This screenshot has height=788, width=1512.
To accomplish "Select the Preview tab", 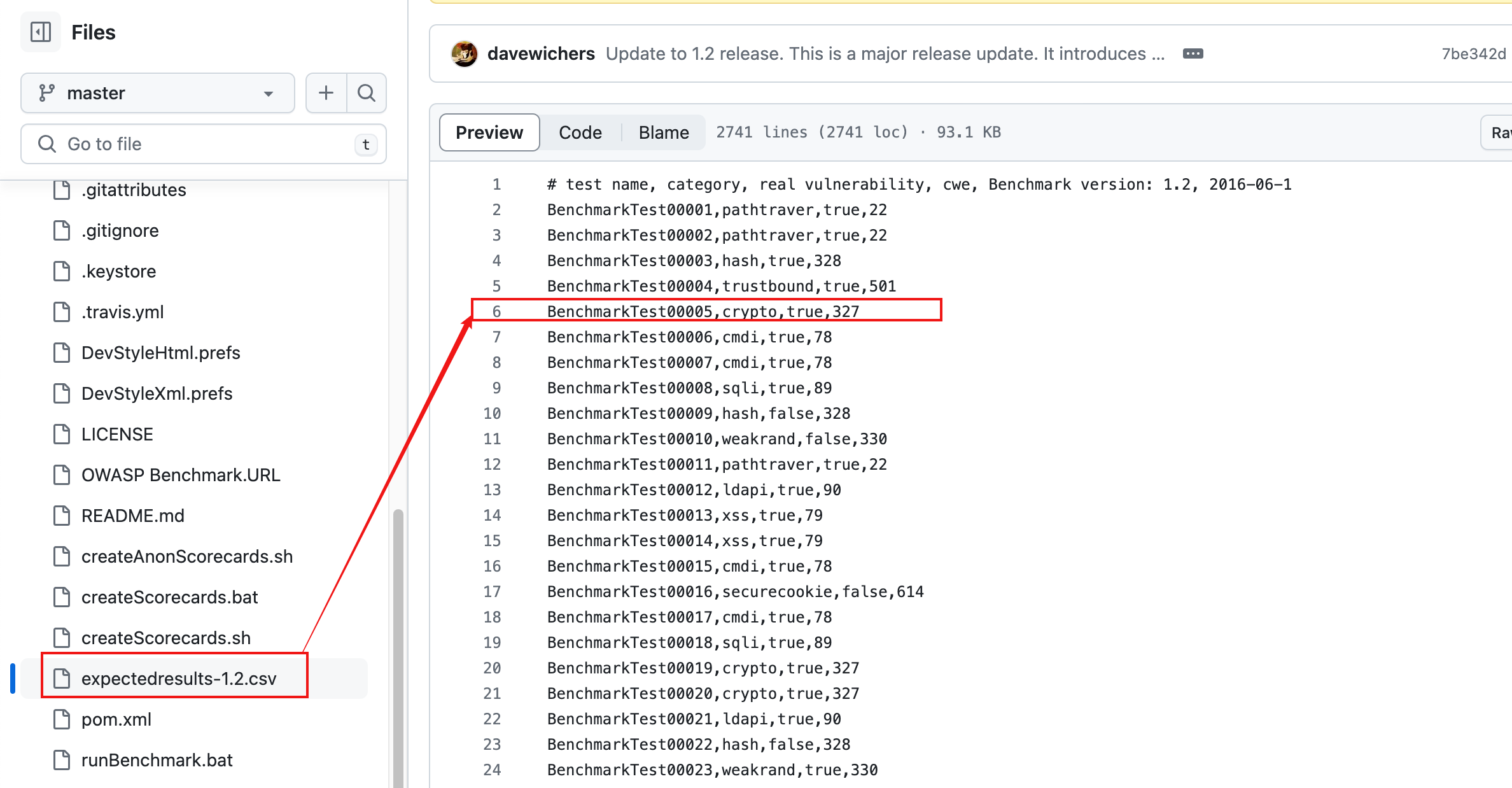I will [489, 132].
